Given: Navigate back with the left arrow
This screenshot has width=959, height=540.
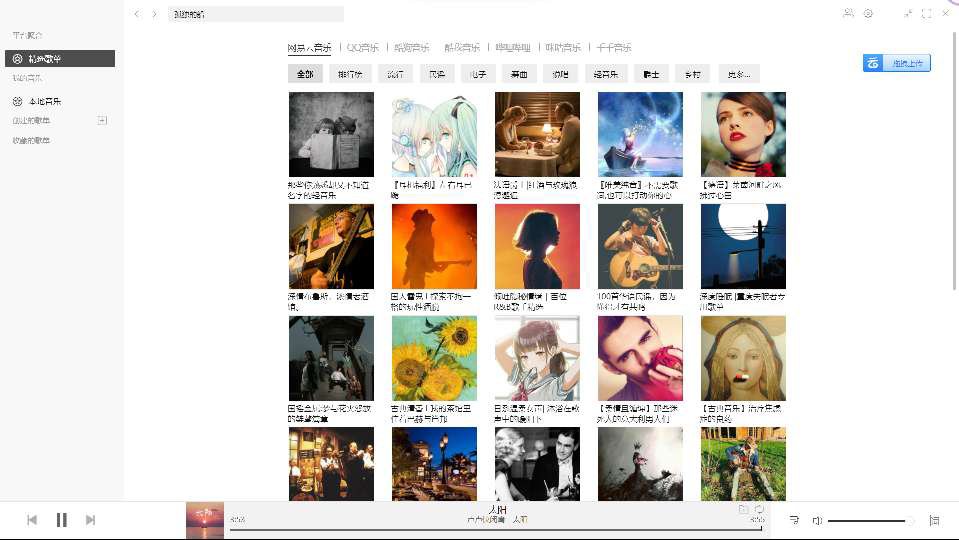Looking at the screenshot, I should coord(137,14).
